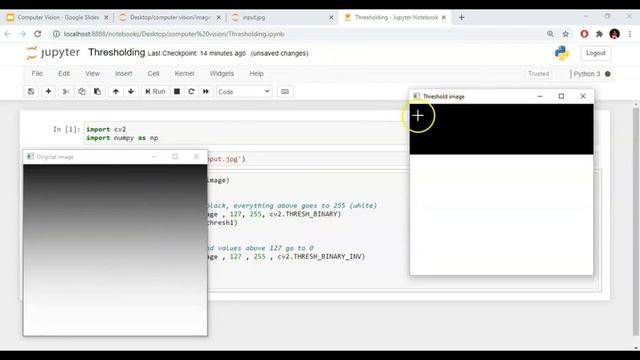640x360 pixels.
Task: Save notebook with the floppy disk icon
Action: (31, 91)
